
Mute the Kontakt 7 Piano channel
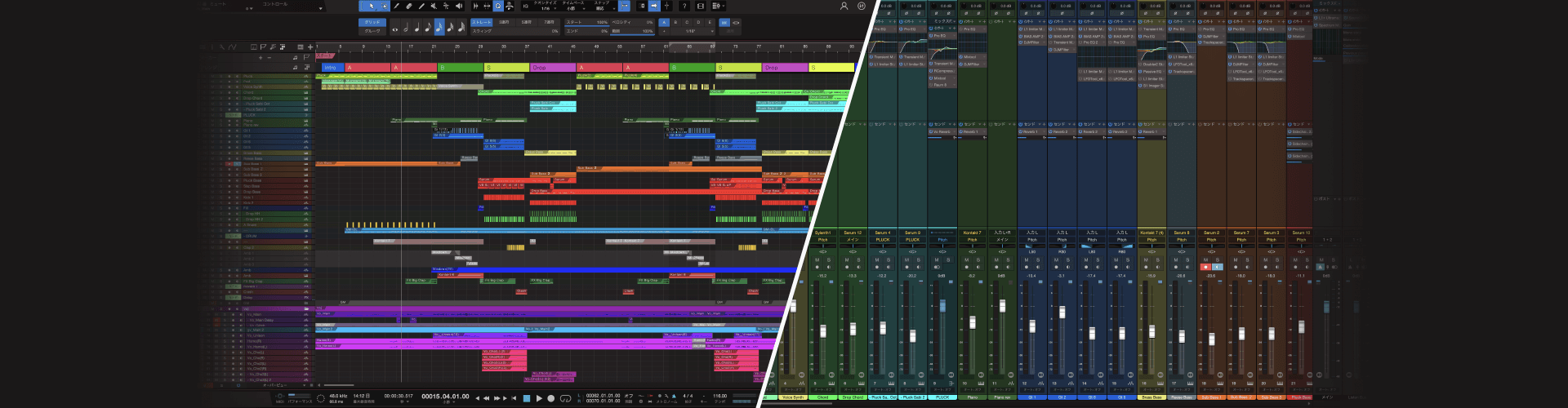tap(966, 259)
